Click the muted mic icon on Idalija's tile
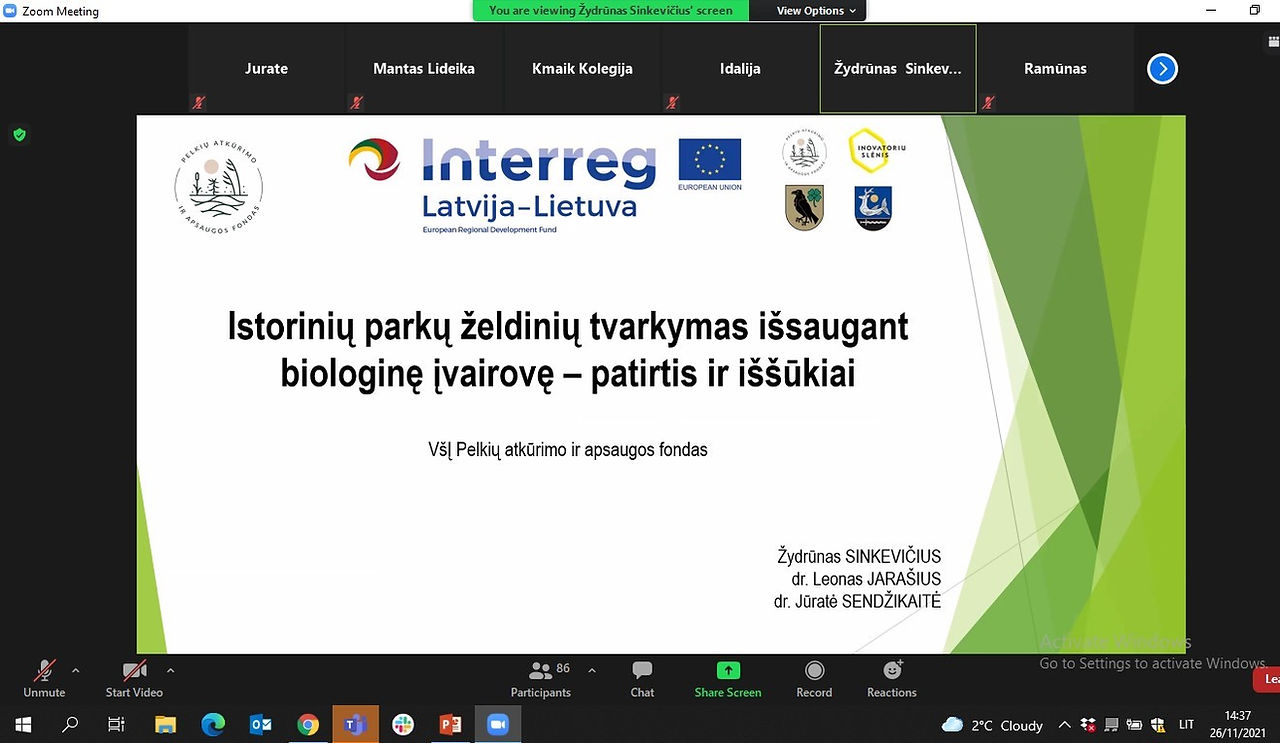Screen dimensions: 1280x743 point(673,102)
